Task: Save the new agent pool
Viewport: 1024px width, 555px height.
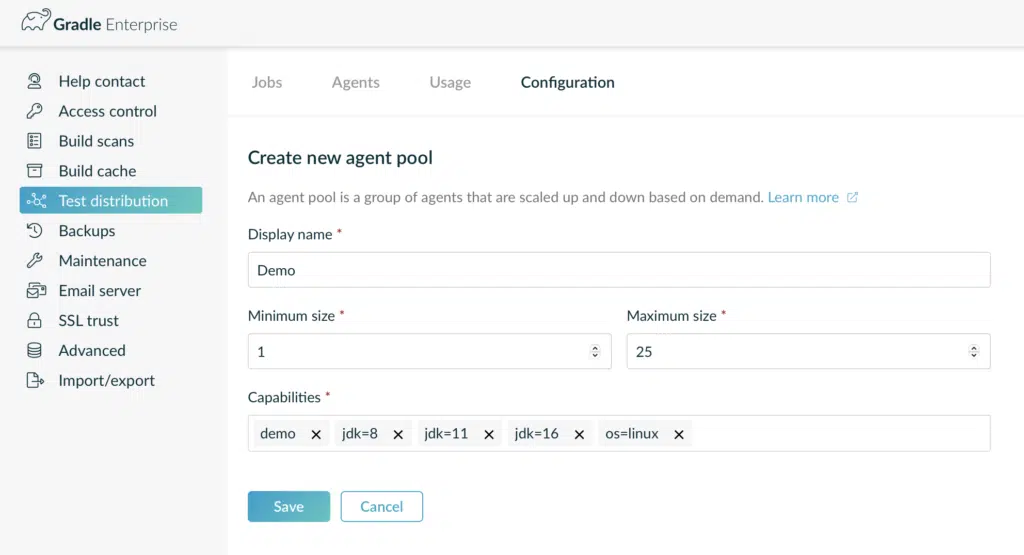Action: tap(288, 507)
